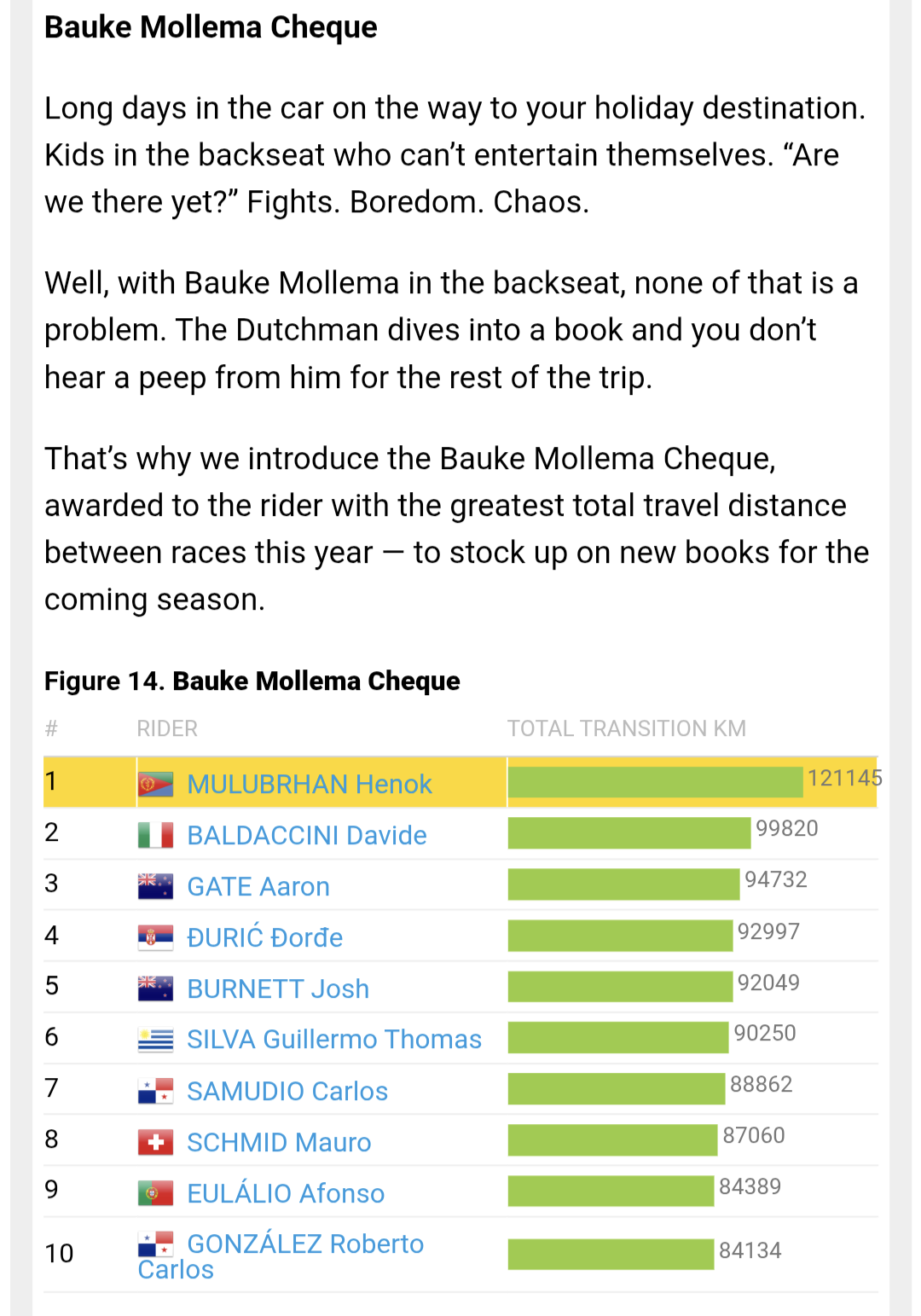Image resolution: width=921 pixels, height=1316 pixels.
Task: Open GONZÁLEZ Roberto Carlos rider link
Action: pos(304,1244)
